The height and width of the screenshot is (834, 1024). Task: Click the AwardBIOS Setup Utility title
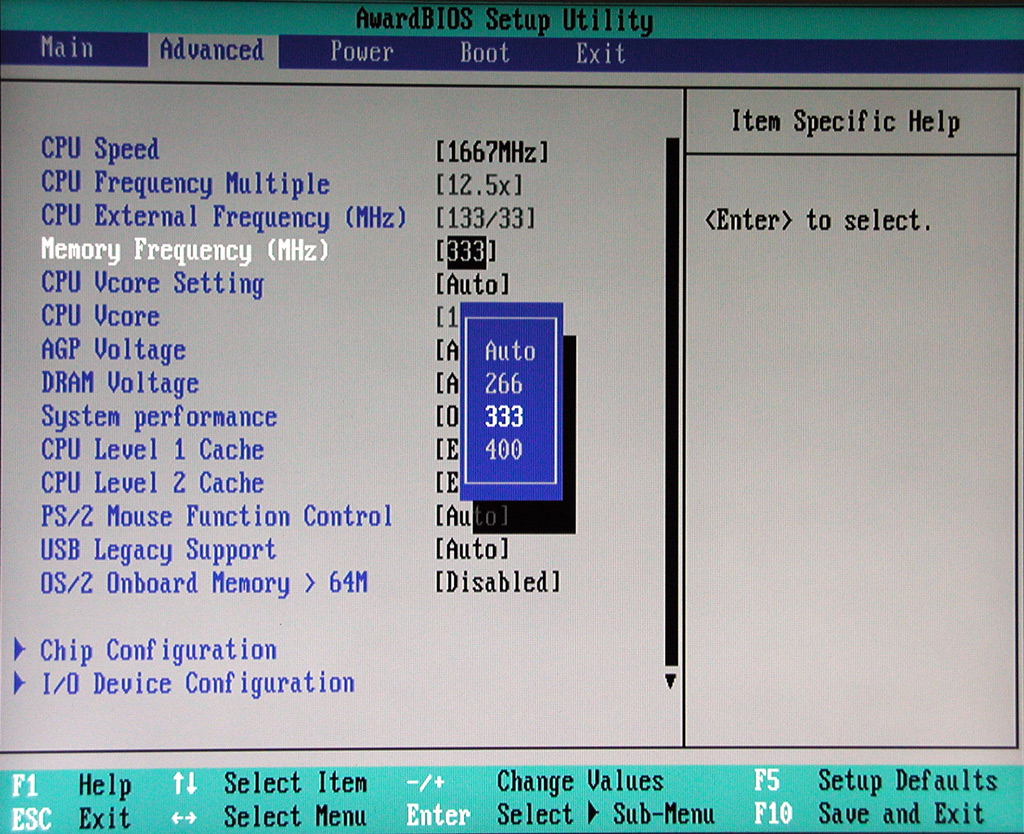coord(504,20)
